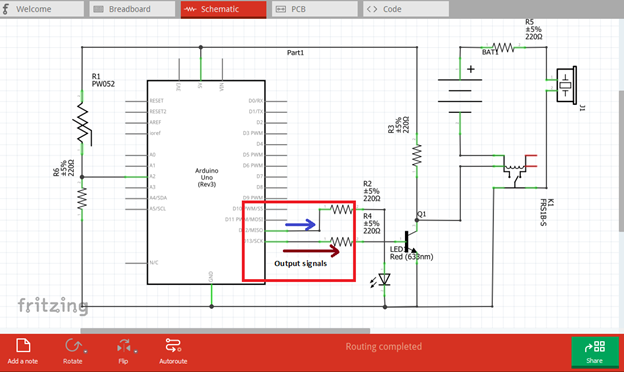Image resolution: width=624 pixels, height=372 pixels.
Task: Select the J1 piezo buzzer symbol
Action: 565,85
